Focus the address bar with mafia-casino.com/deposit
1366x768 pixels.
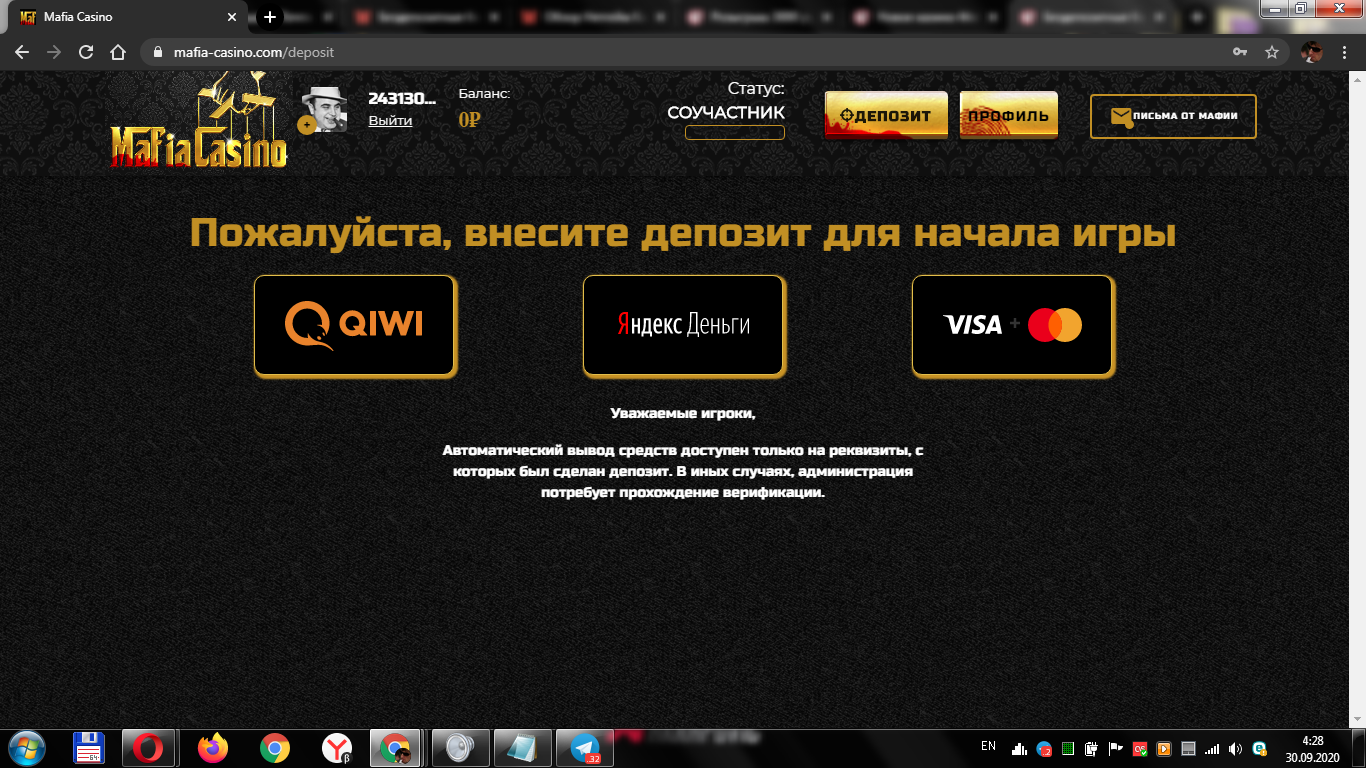690,52
